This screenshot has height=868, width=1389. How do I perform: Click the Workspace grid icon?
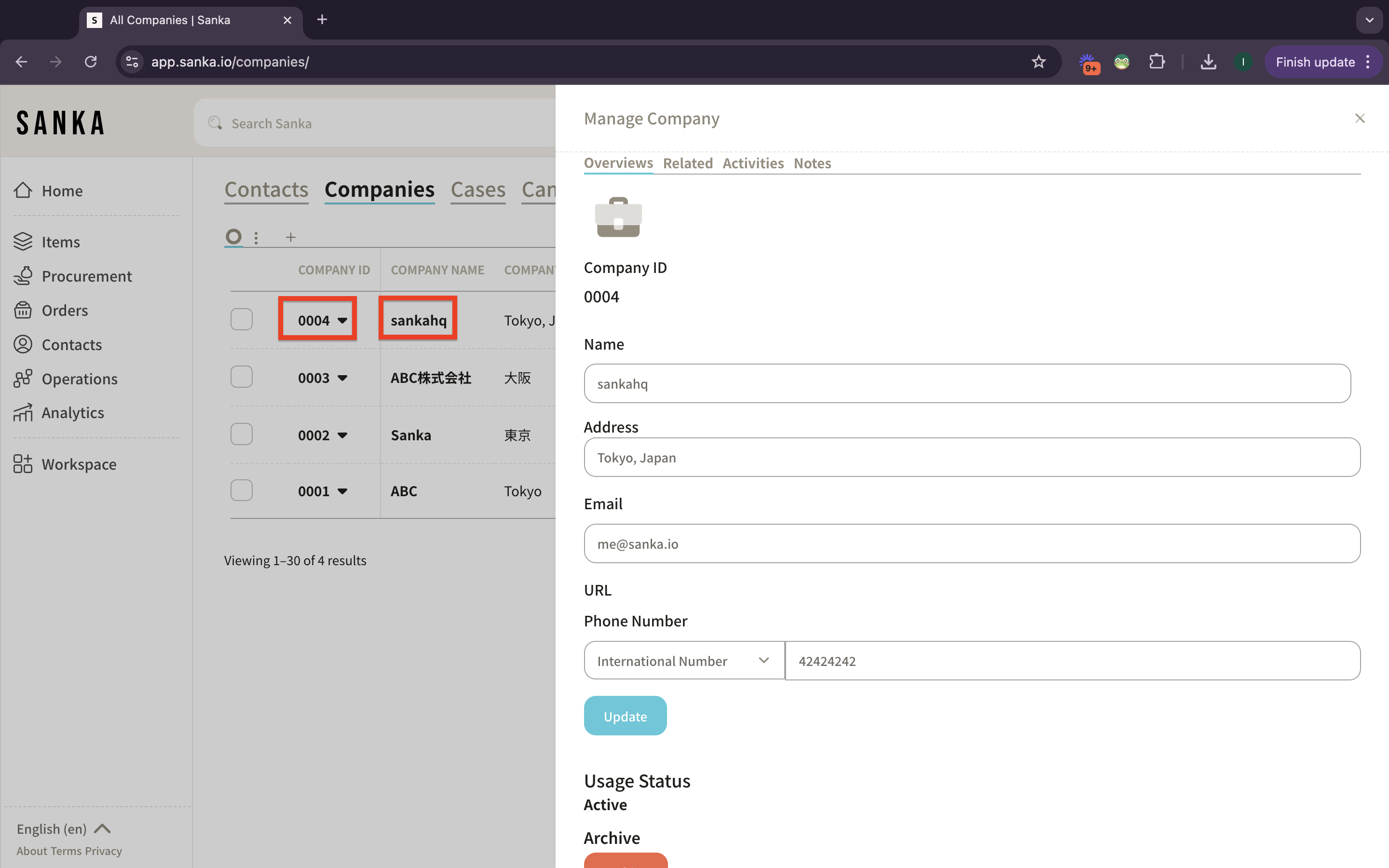23,464
